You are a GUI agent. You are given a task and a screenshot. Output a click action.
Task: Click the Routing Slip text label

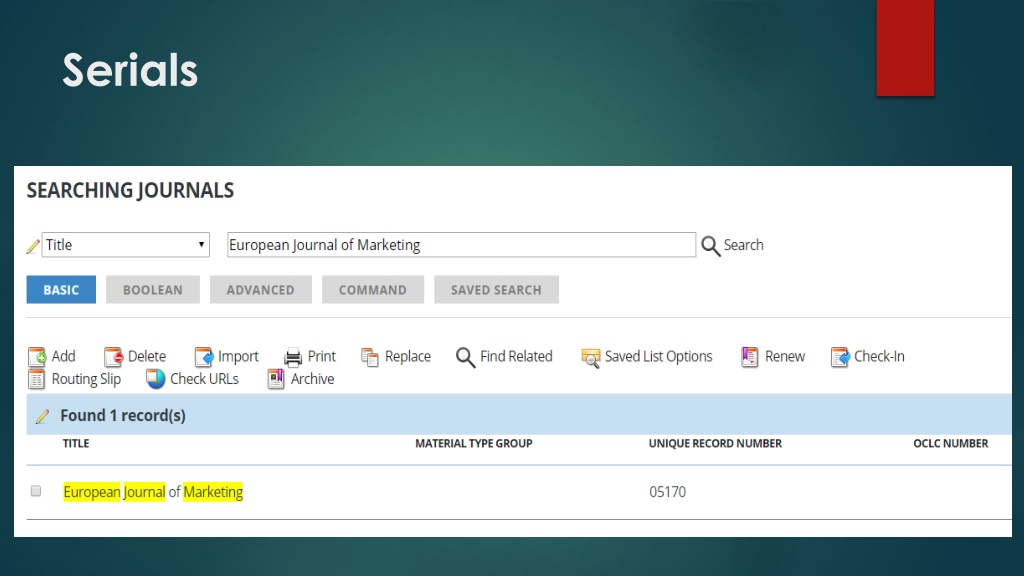tap(86, 379)
